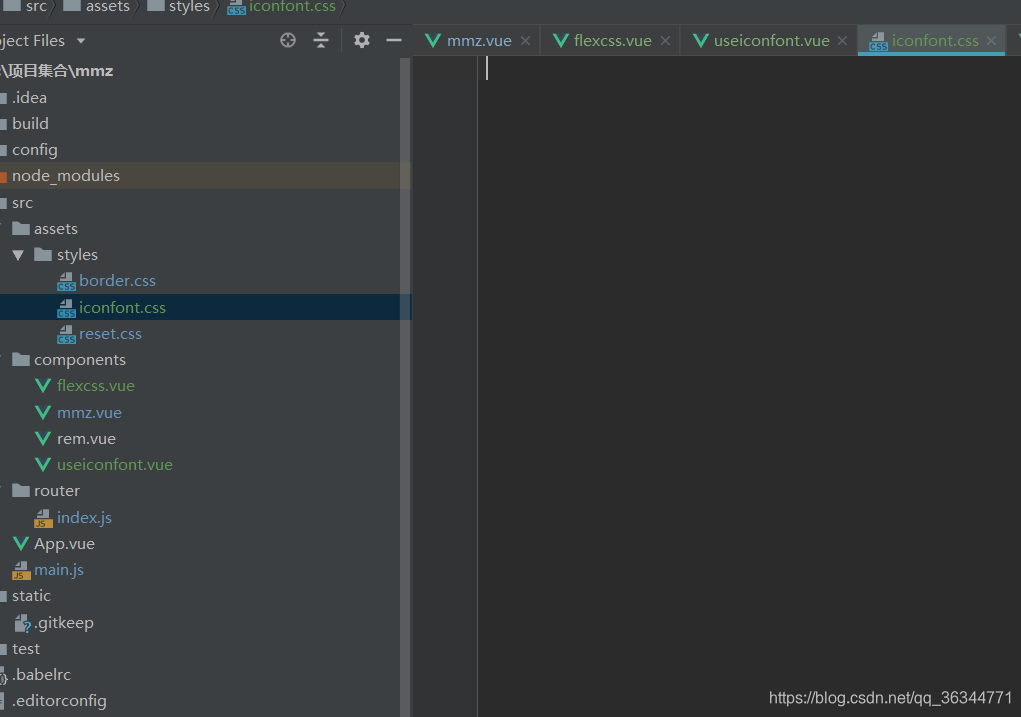Select the project root 项目集合\mmz
Viewport: 1021px width, 717px height.
[x=57, y=71]
